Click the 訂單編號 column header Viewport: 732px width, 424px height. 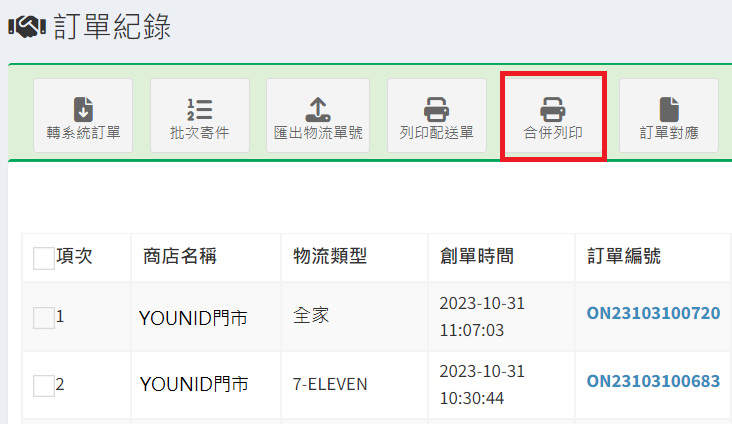coord(623,257)
